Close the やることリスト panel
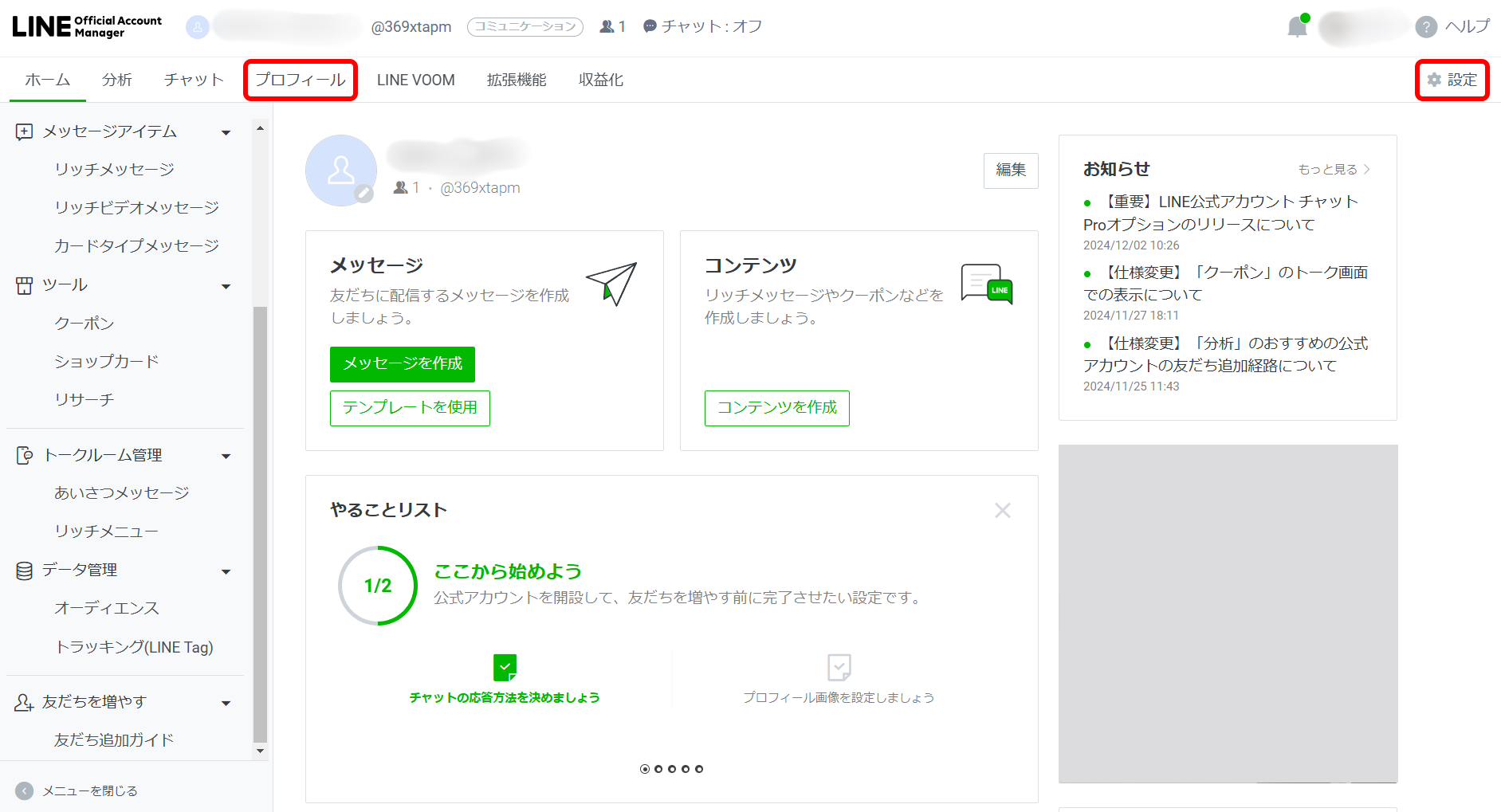 1003,510
